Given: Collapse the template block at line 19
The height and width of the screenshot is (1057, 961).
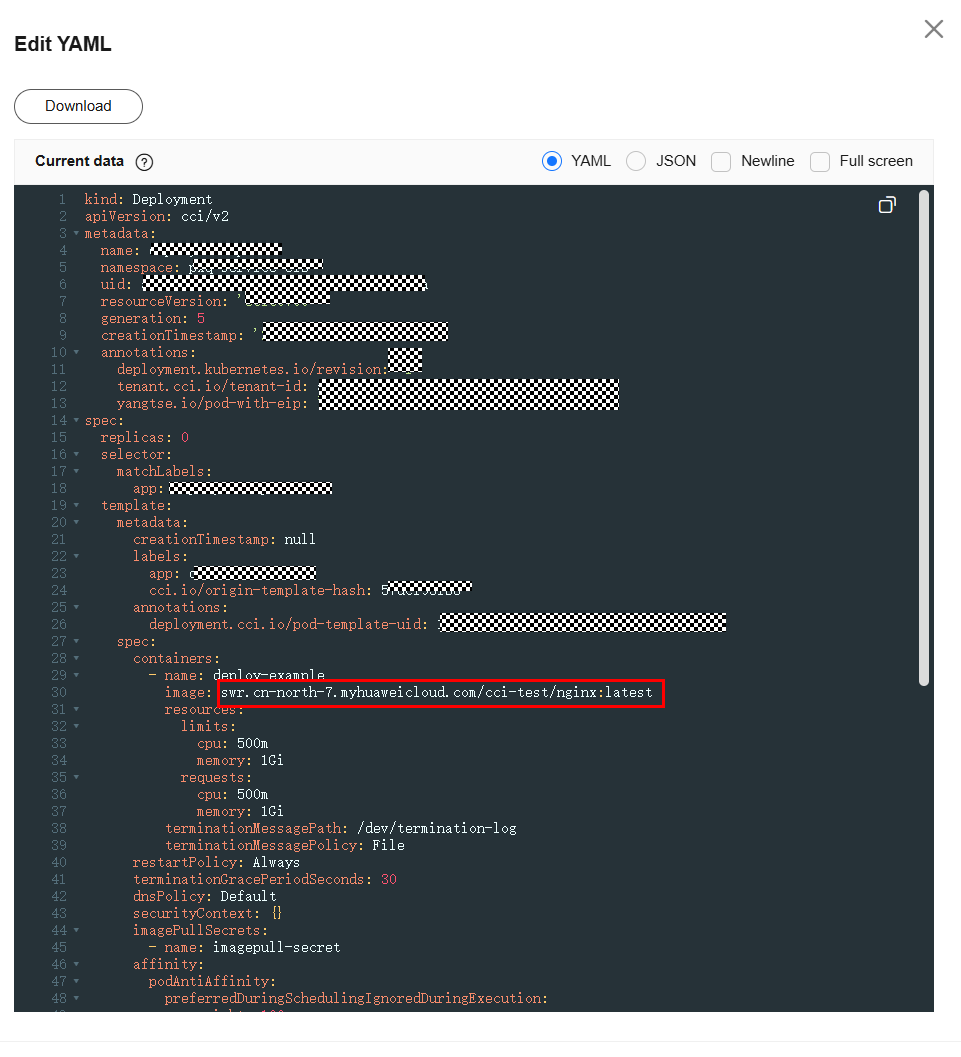Looking at the screenshot, I should click(x=76, y=506).
